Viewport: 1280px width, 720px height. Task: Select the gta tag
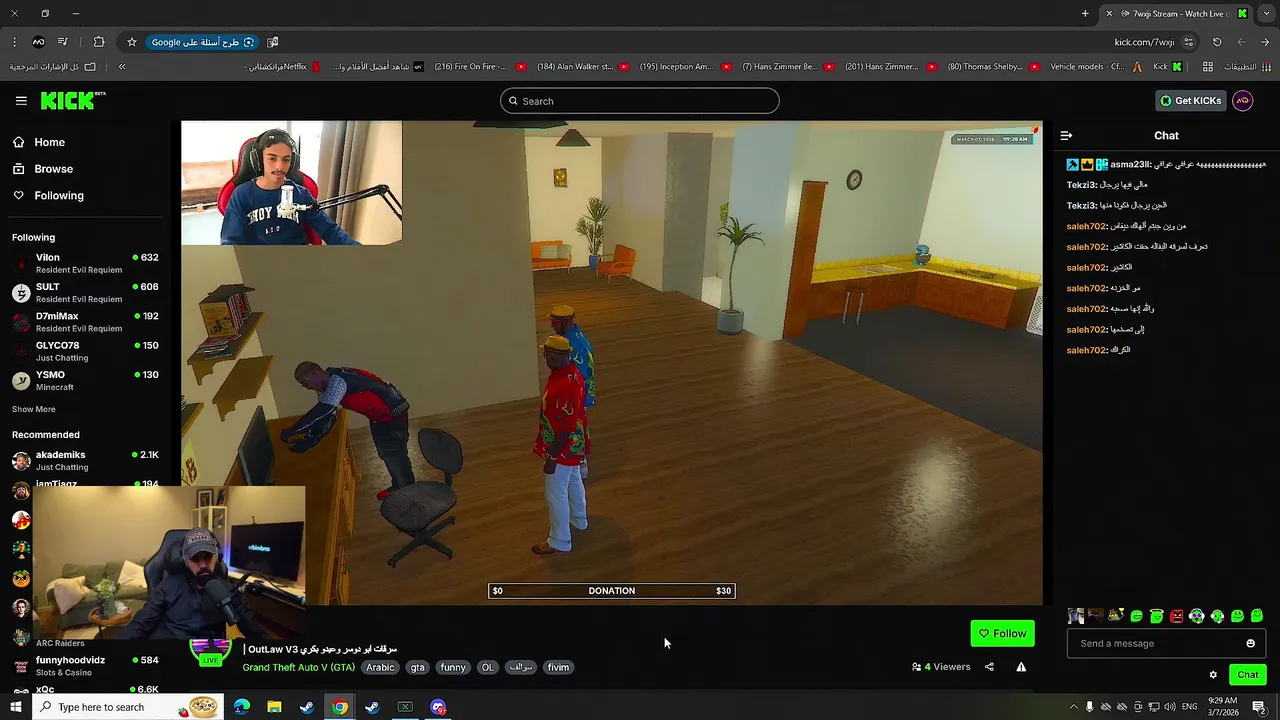coord(417,667)
